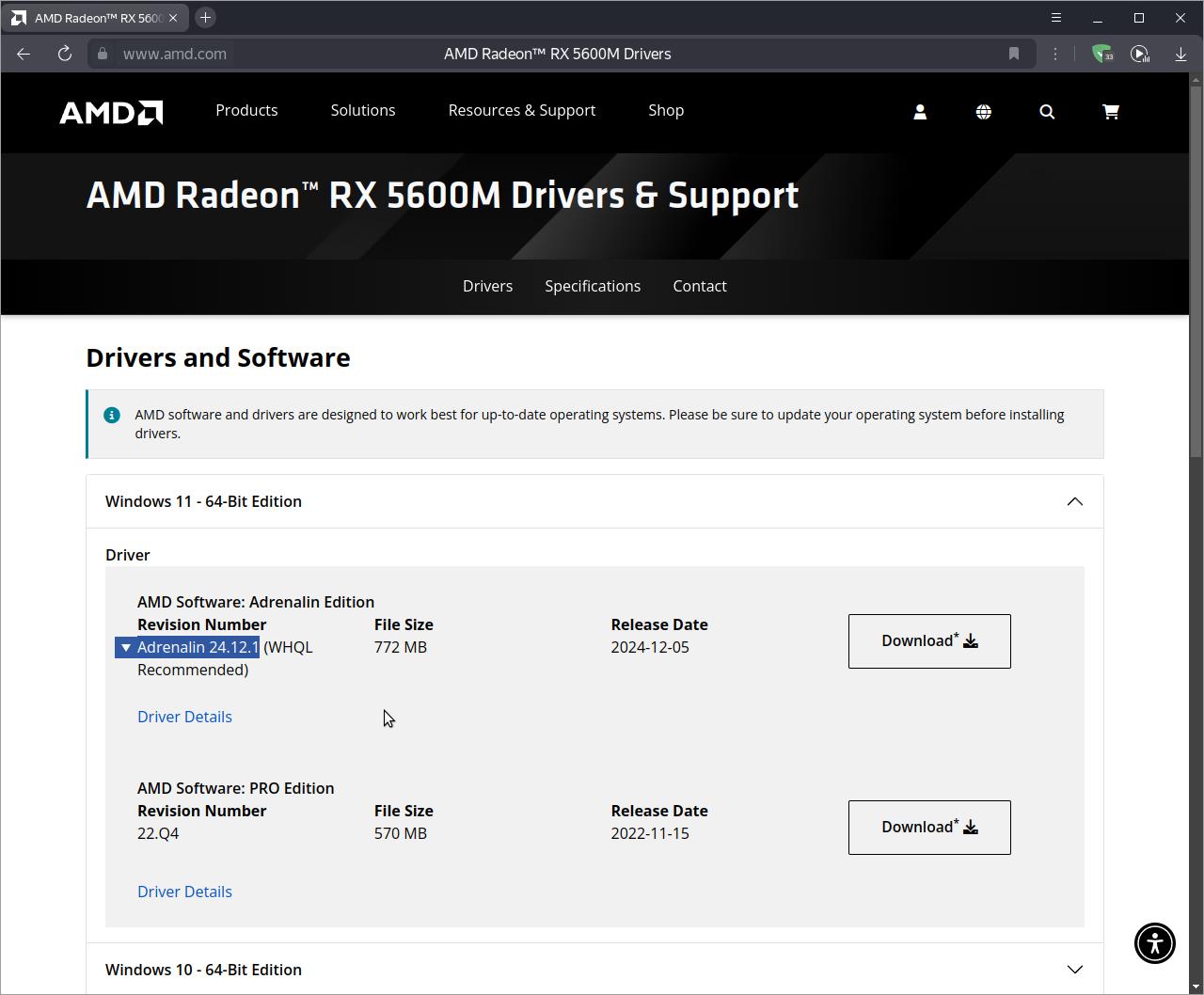Click the www.amd.com address field
1204x995 pixels.
pyautogui.click(x=175, y=54)
